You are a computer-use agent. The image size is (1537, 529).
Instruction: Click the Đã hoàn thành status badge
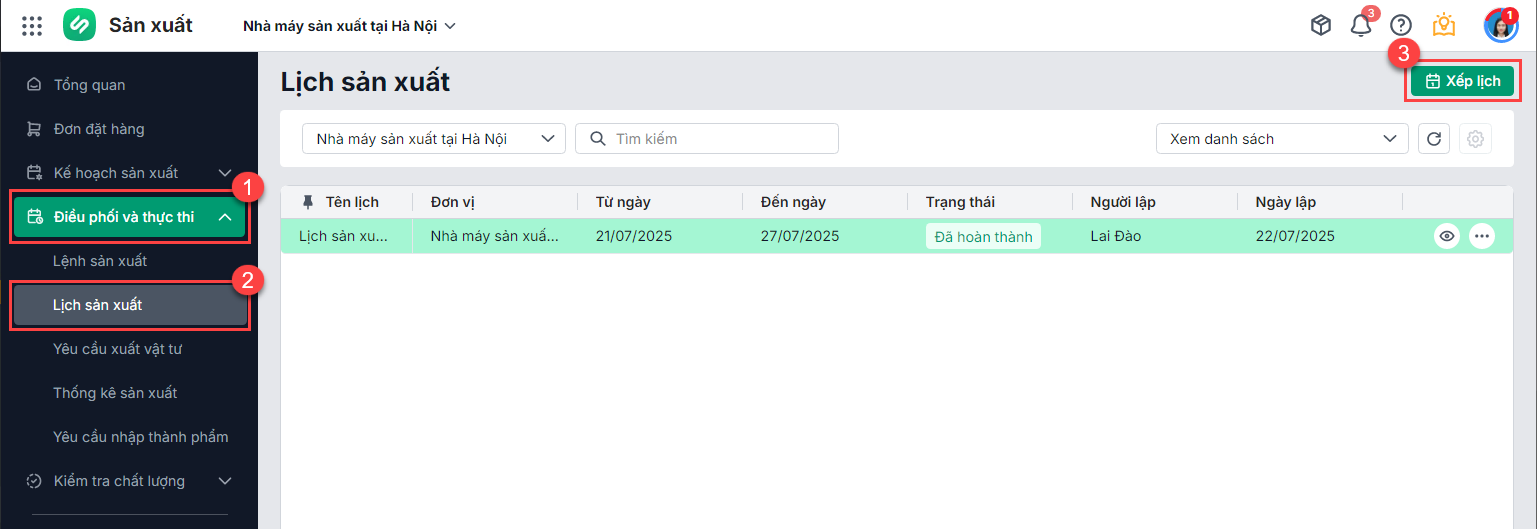(x=983, y=237)
